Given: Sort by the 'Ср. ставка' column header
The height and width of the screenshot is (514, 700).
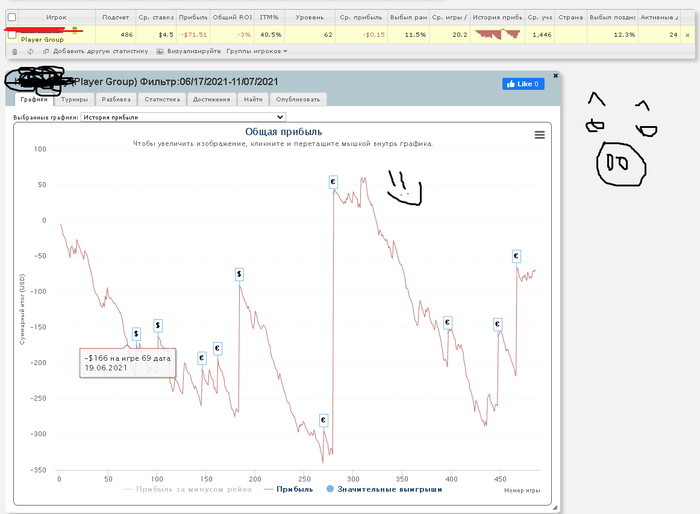Looking at the screenshot, I should 156,17.
